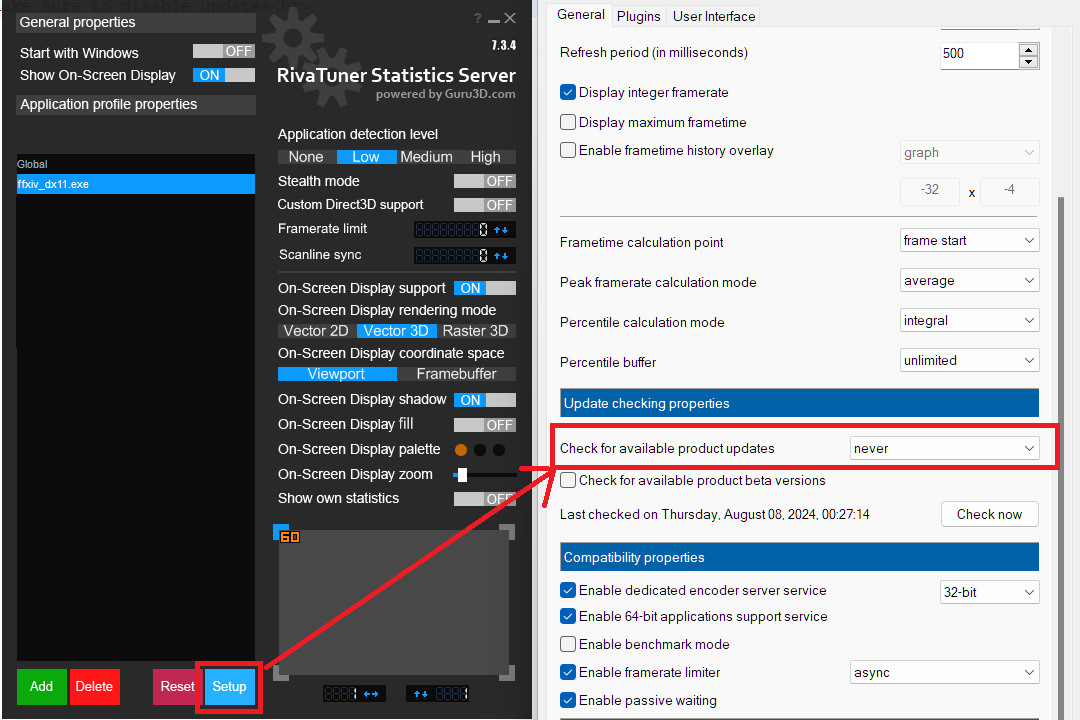The height and width of the screenshot is (720, 1080).
Task: Open Percentile buffer dropdown
Action: (x=969, y=361)
